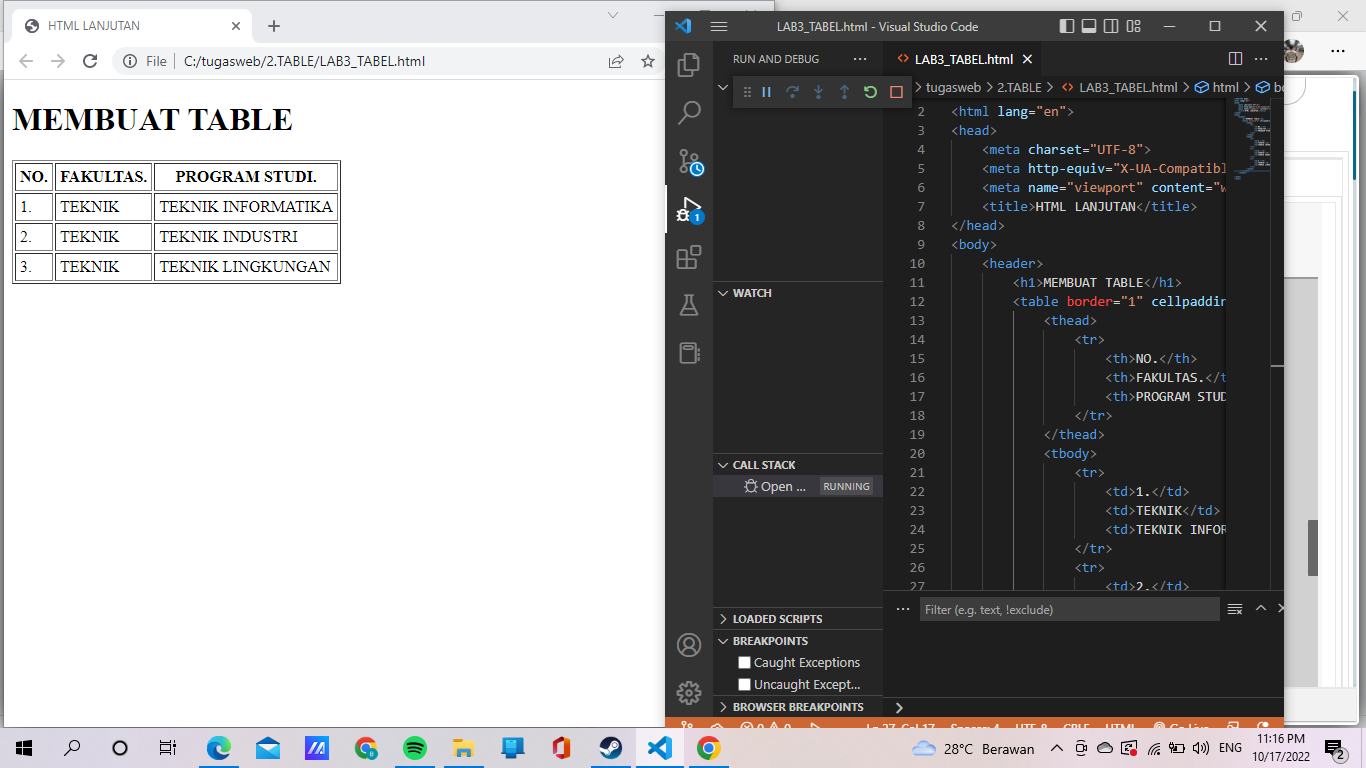Open the Source Control view

[x=689, y=161]
